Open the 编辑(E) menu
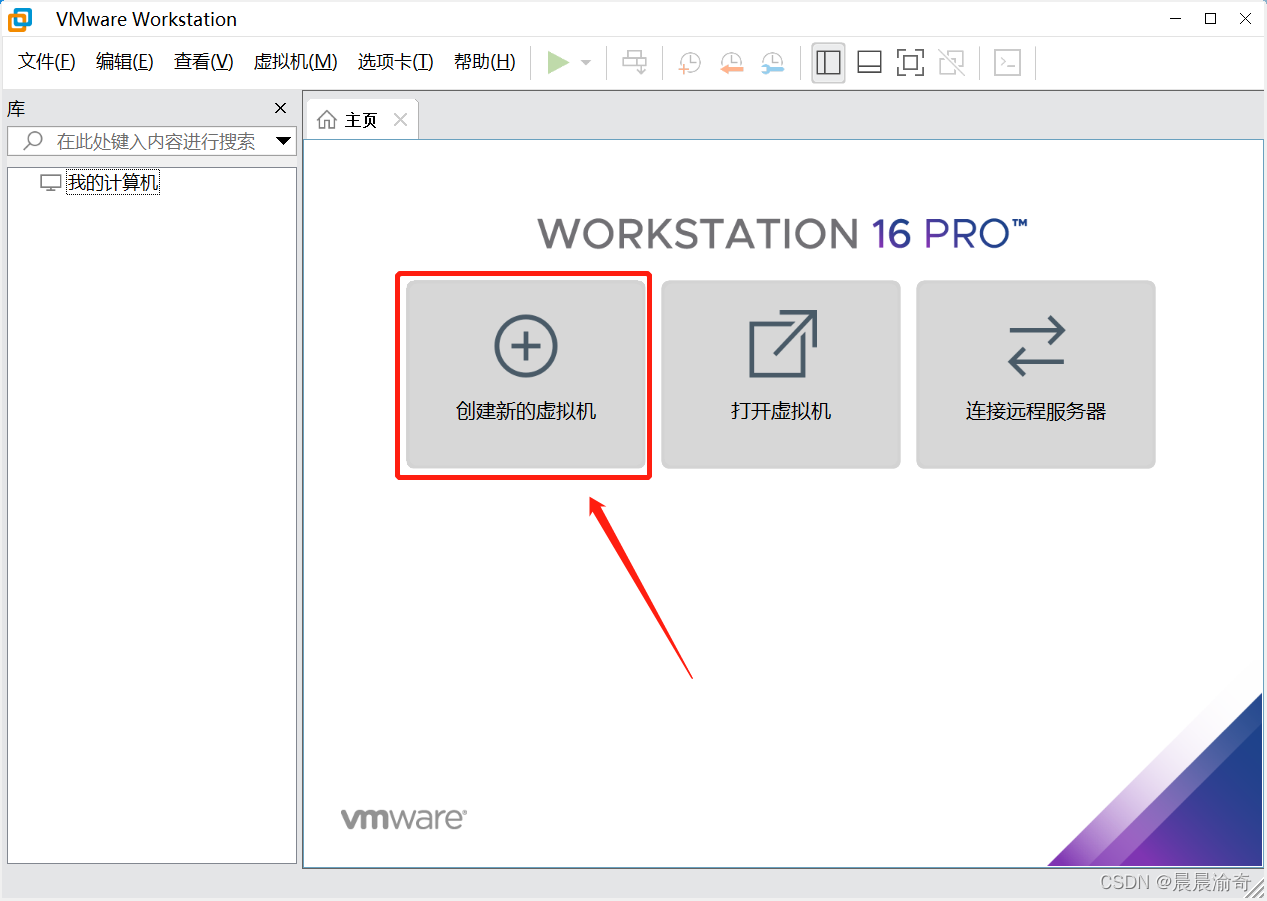The width and height of the screenshot is (1267, 901). (x=125, y=62)
